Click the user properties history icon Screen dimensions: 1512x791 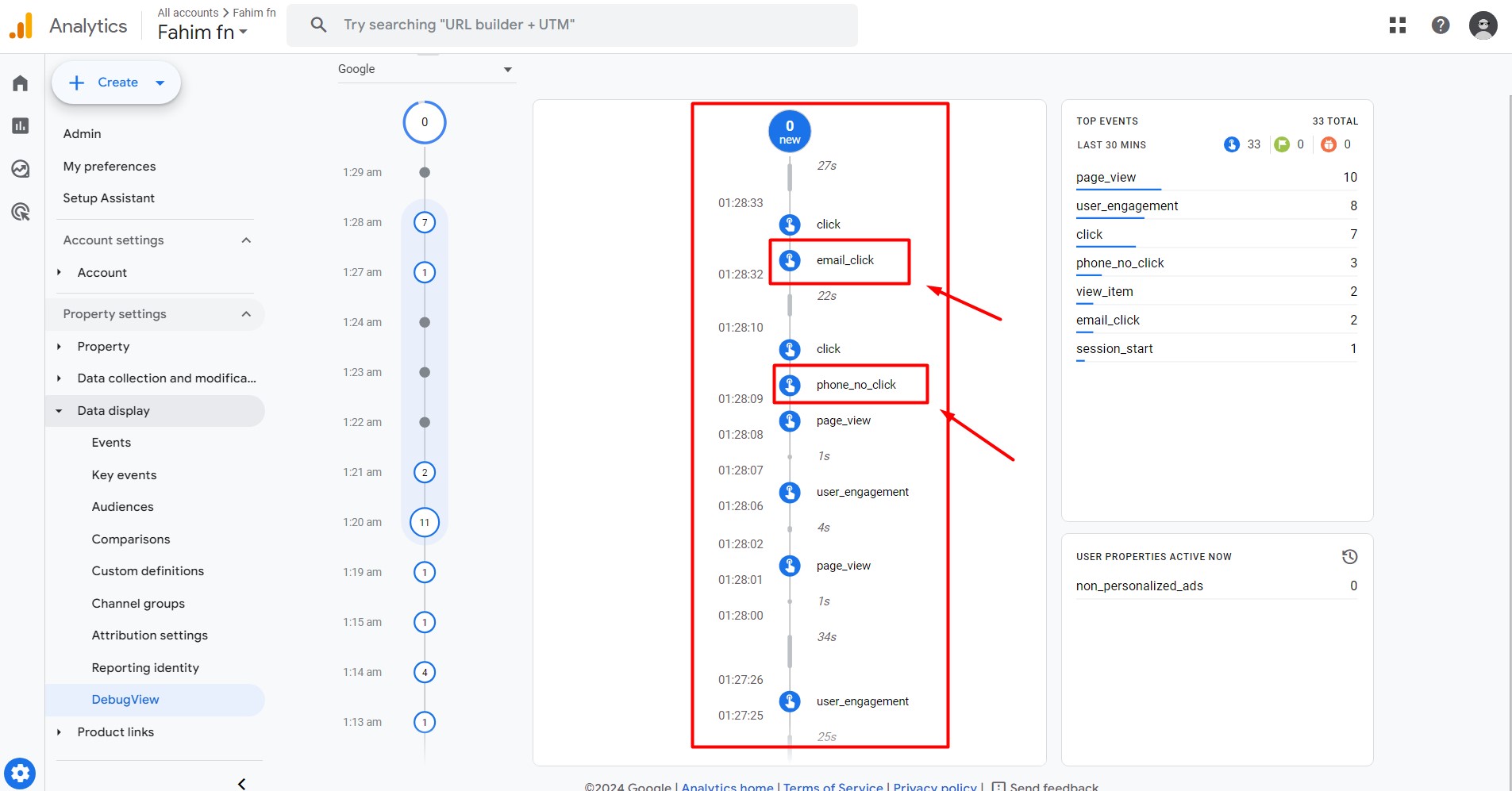tap(1349, 557)
